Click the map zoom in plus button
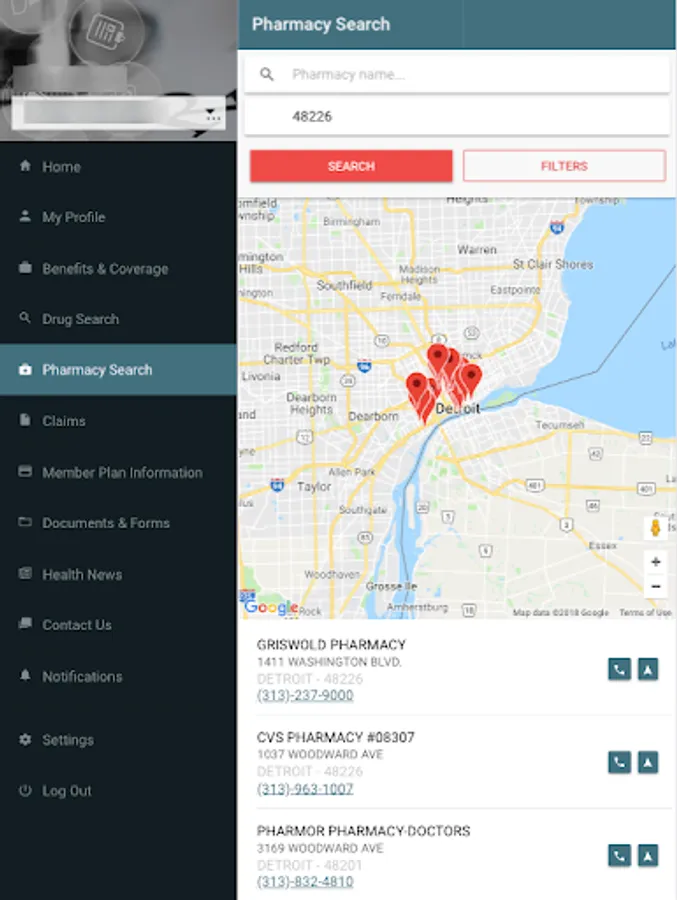Image resolution: width=677 pixels, height=900 pixels. click(656, 562)
